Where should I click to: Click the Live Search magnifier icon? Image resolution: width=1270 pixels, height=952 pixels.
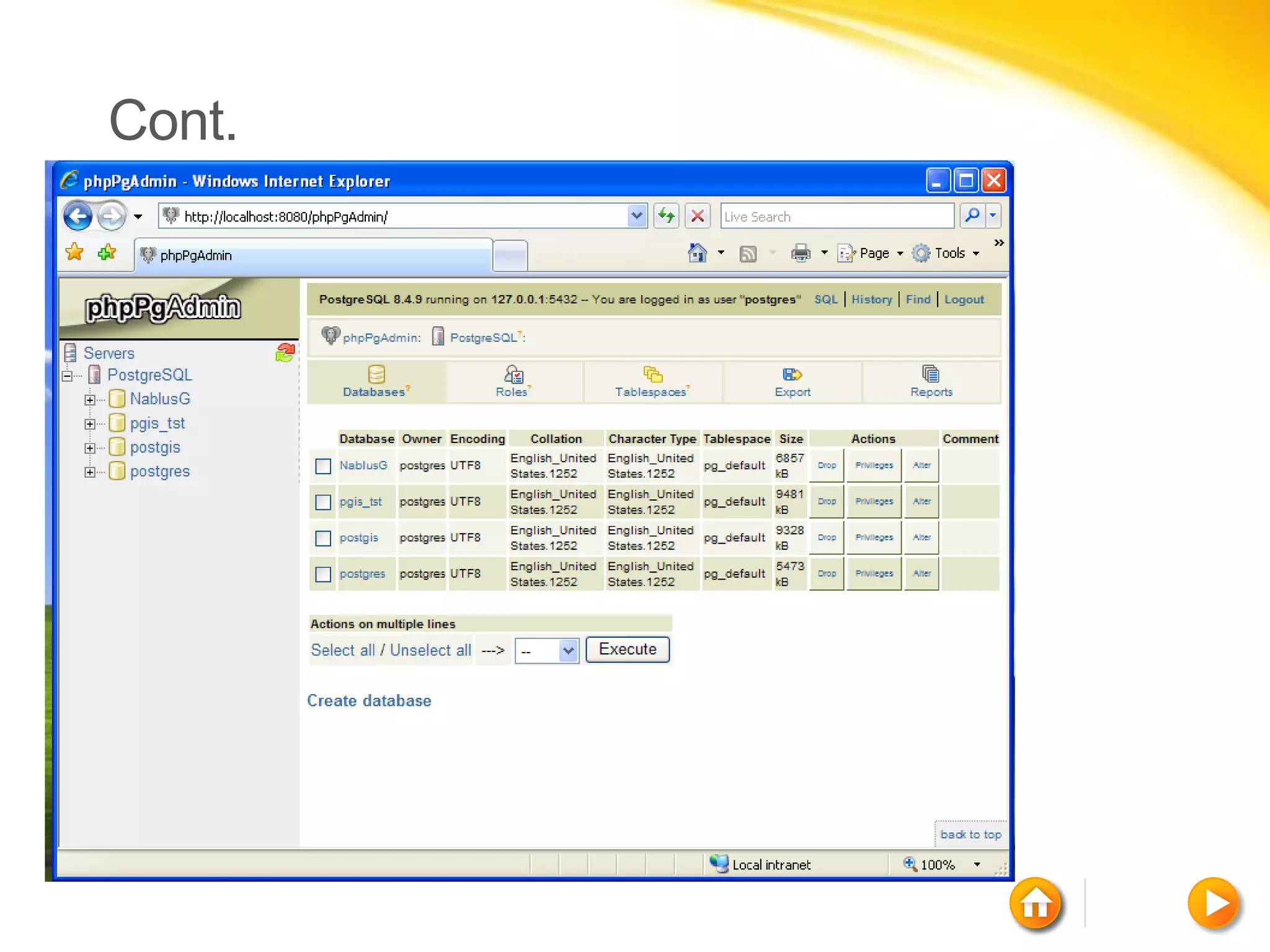972,216
